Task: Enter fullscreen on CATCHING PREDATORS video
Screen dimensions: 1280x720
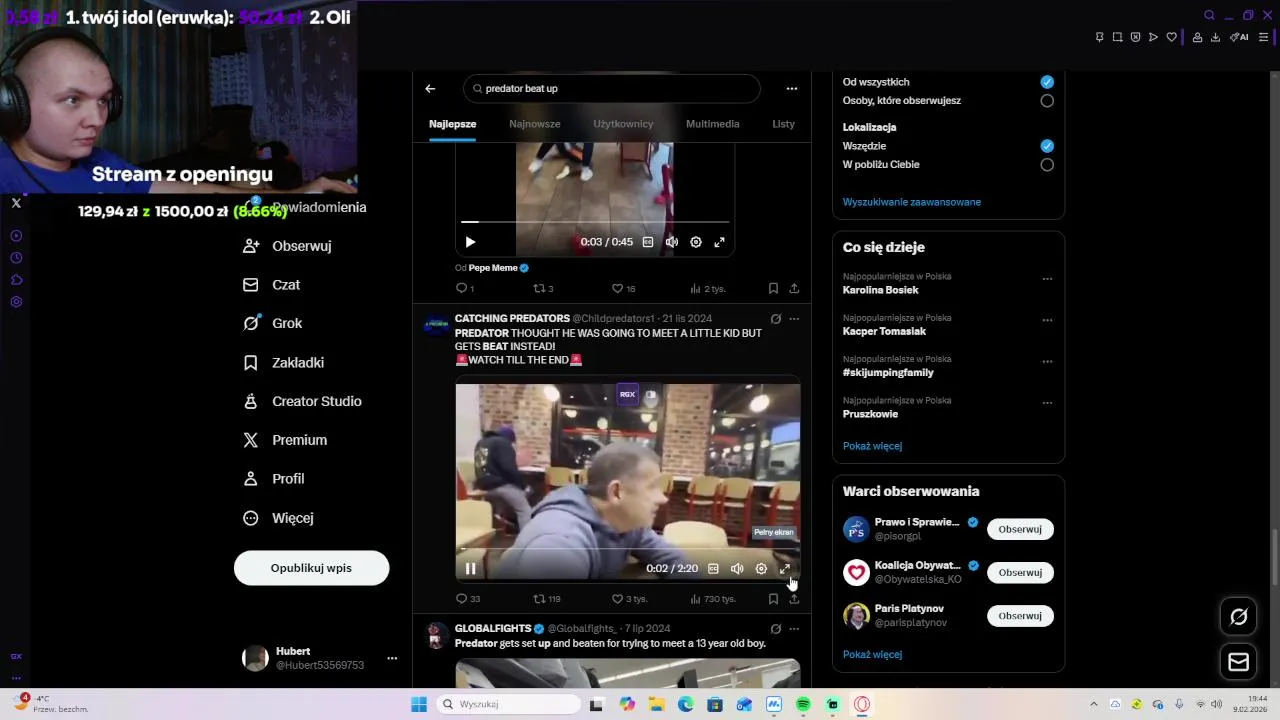Action: pyautogui.click(x=785, y=569)
